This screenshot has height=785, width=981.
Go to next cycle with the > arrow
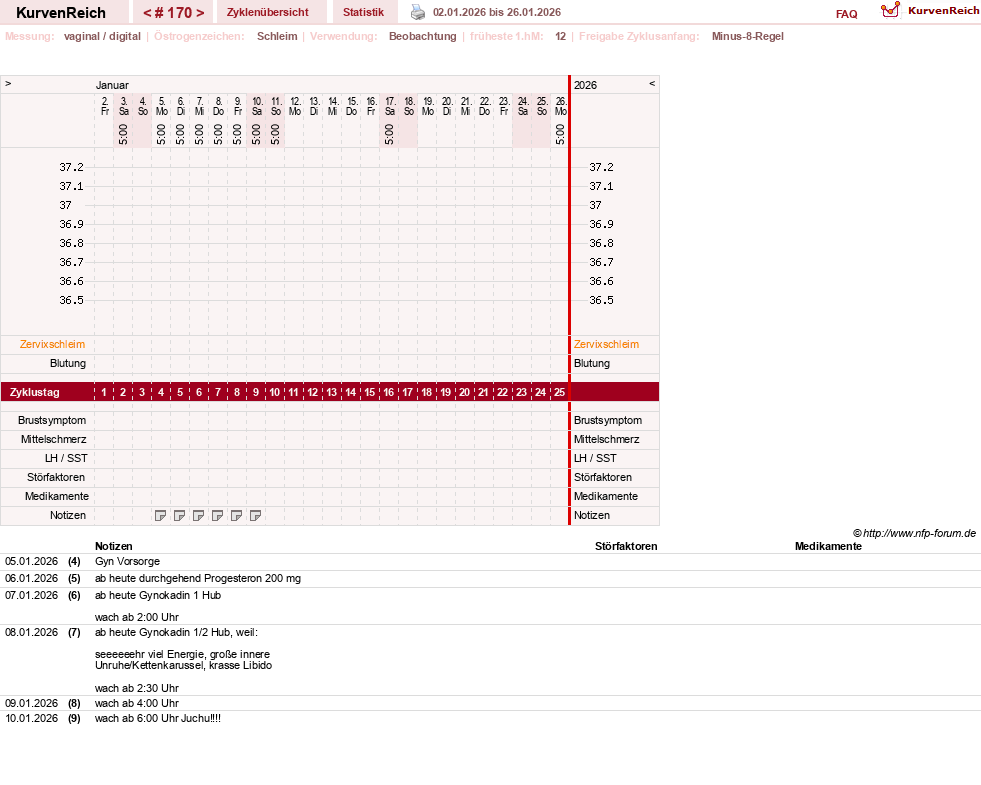click(x=200, y=13)
